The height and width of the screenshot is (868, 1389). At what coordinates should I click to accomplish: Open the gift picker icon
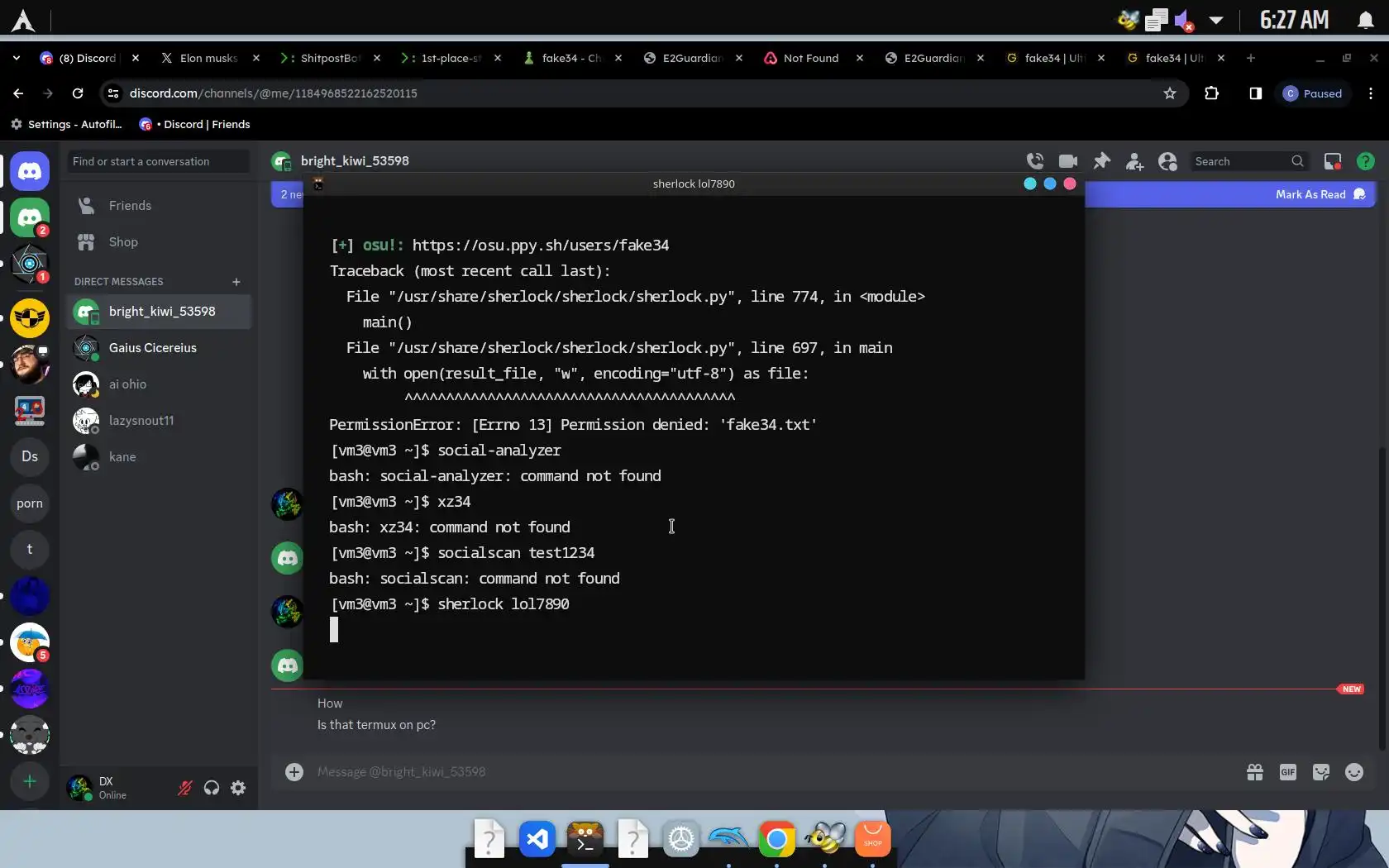coord(1255,772)
